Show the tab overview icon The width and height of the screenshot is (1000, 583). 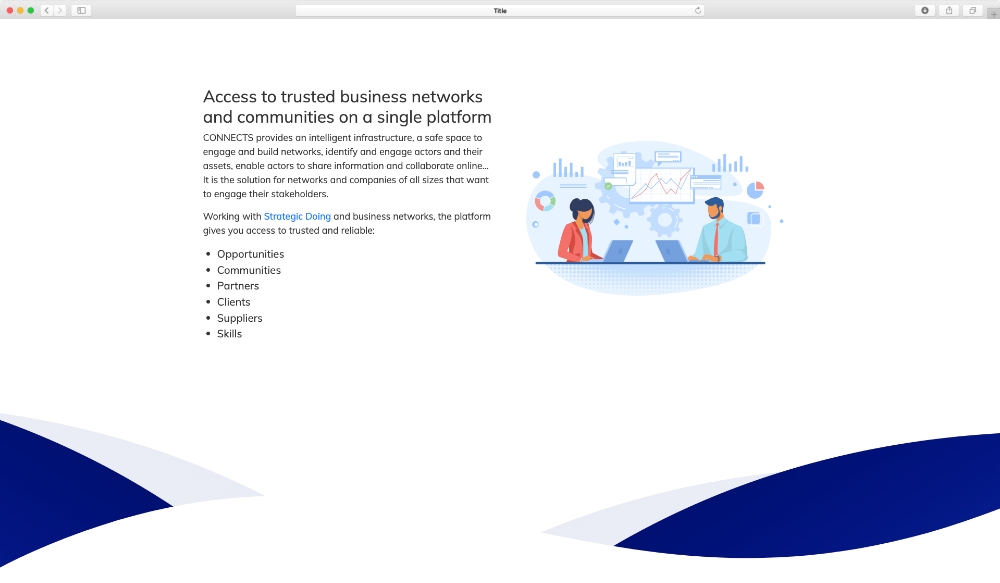973,10
